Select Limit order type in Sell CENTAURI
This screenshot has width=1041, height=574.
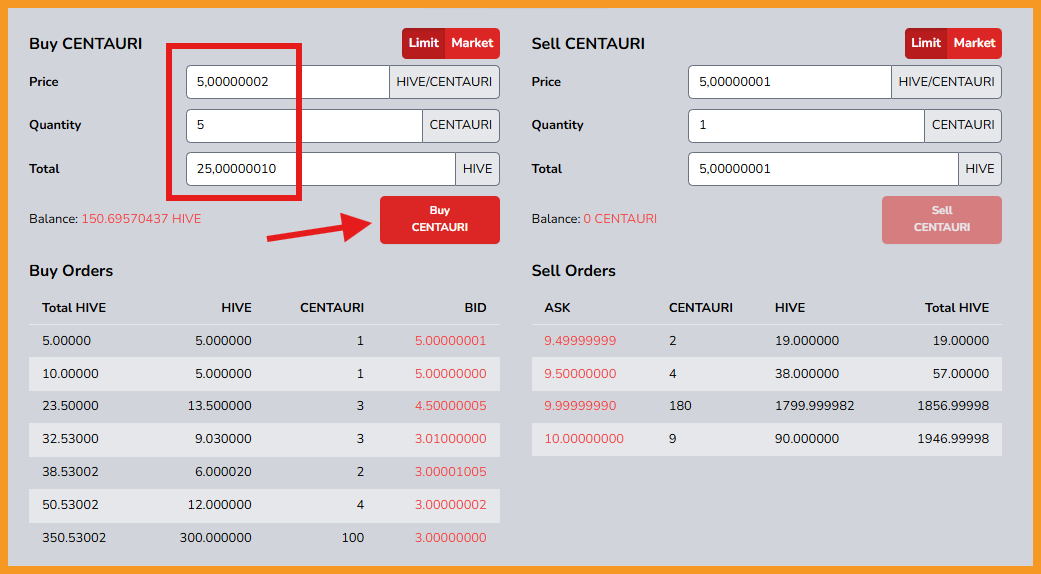click(925, 43)
